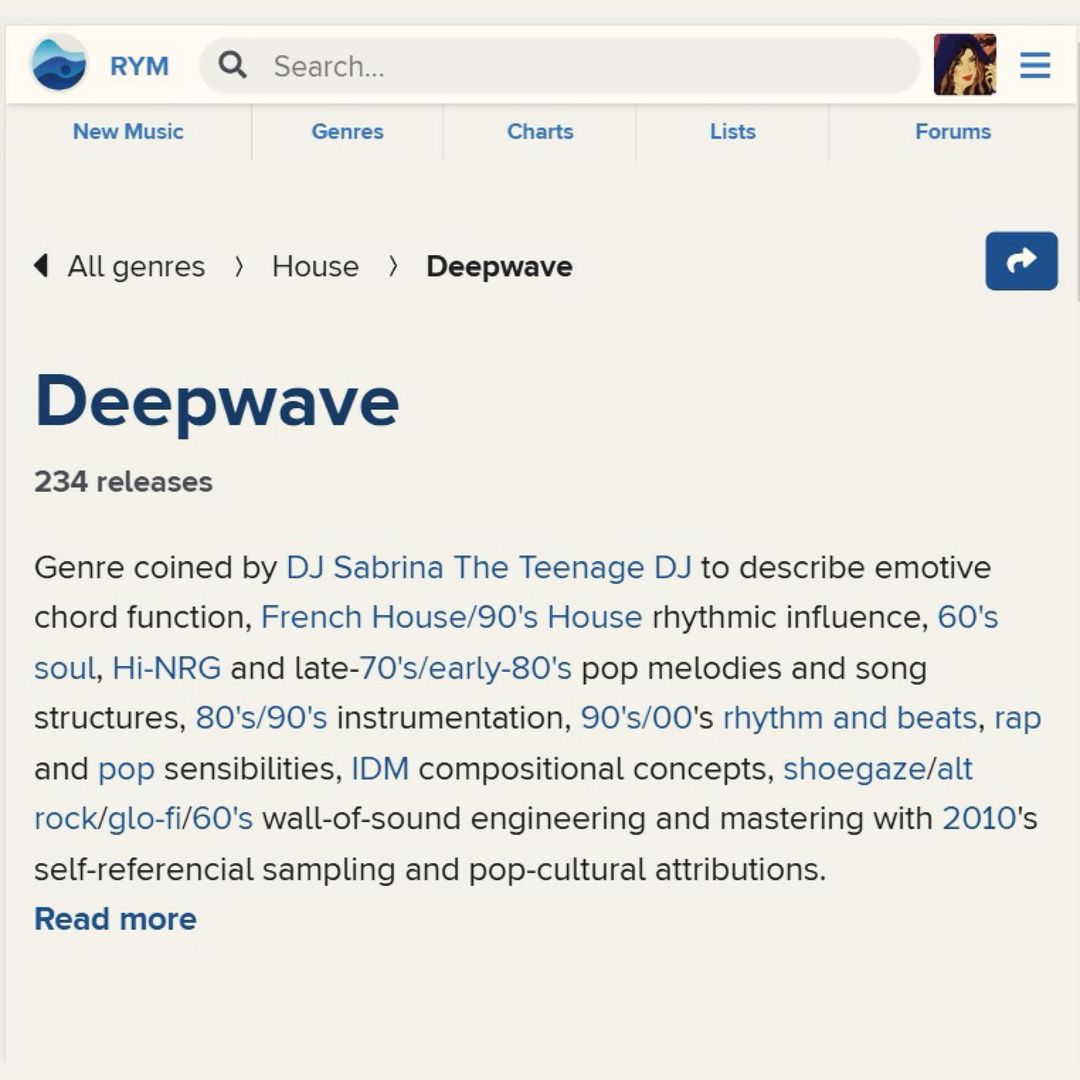
Task: Navigate to the Forums tab
Action: [952, 132]
